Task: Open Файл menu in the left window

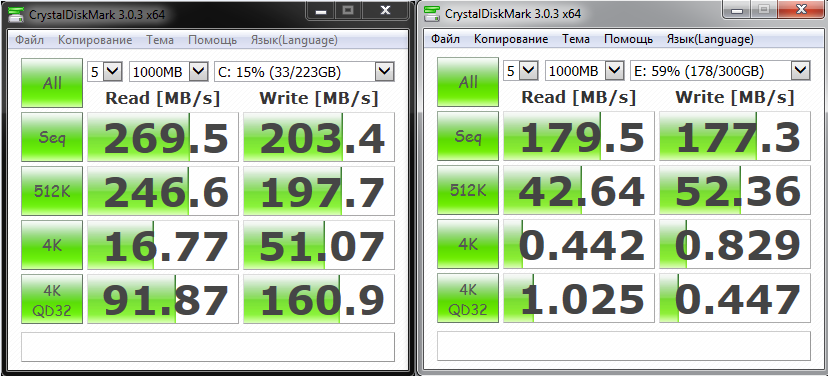Action: coord(30,40)
